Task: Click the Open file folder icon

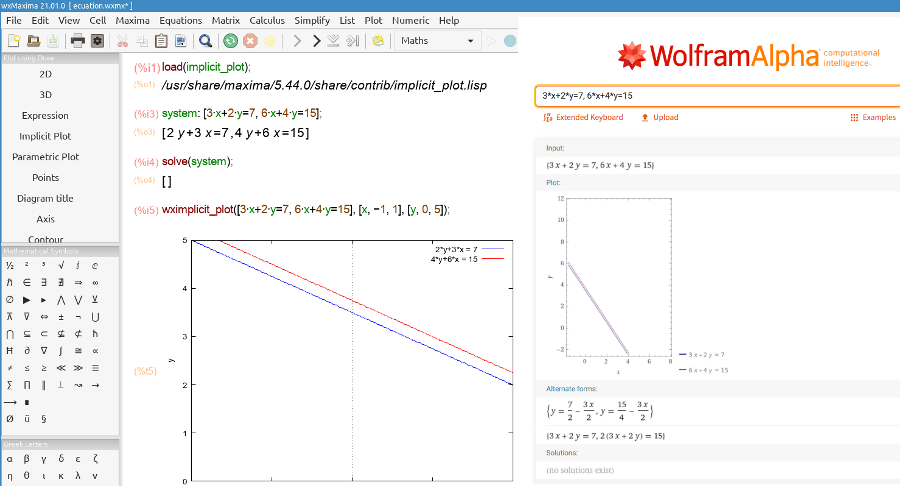Action: click(x=33, y=41)
